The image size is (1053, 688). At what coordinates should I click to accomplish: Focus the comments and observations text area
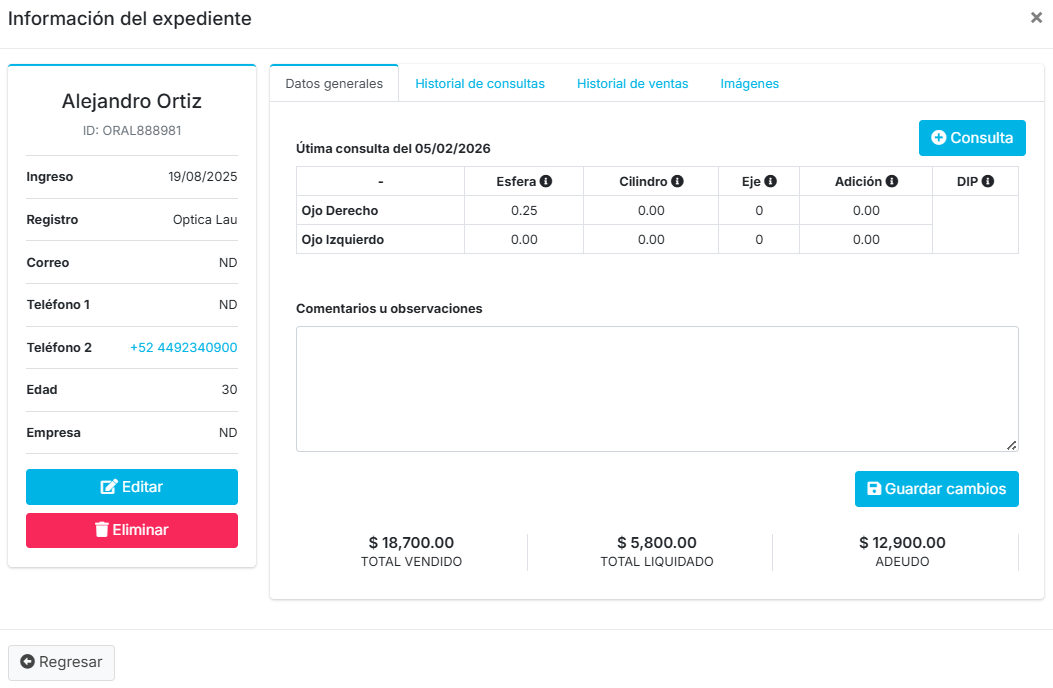click(x=656, y=388)
